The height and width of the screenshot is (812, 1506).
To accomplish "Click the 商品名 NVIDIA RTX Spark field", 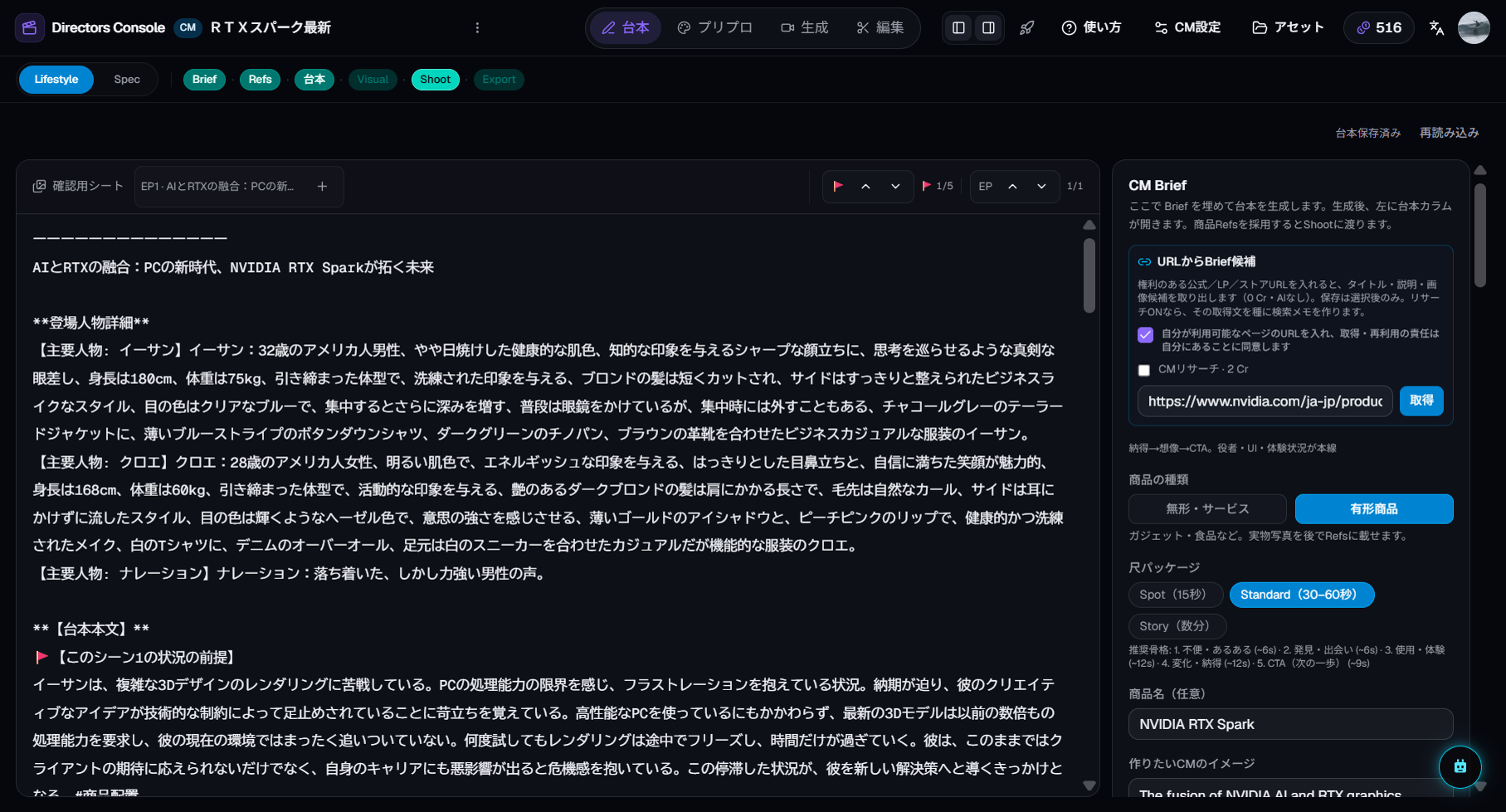I will (x=1290, y=724).
